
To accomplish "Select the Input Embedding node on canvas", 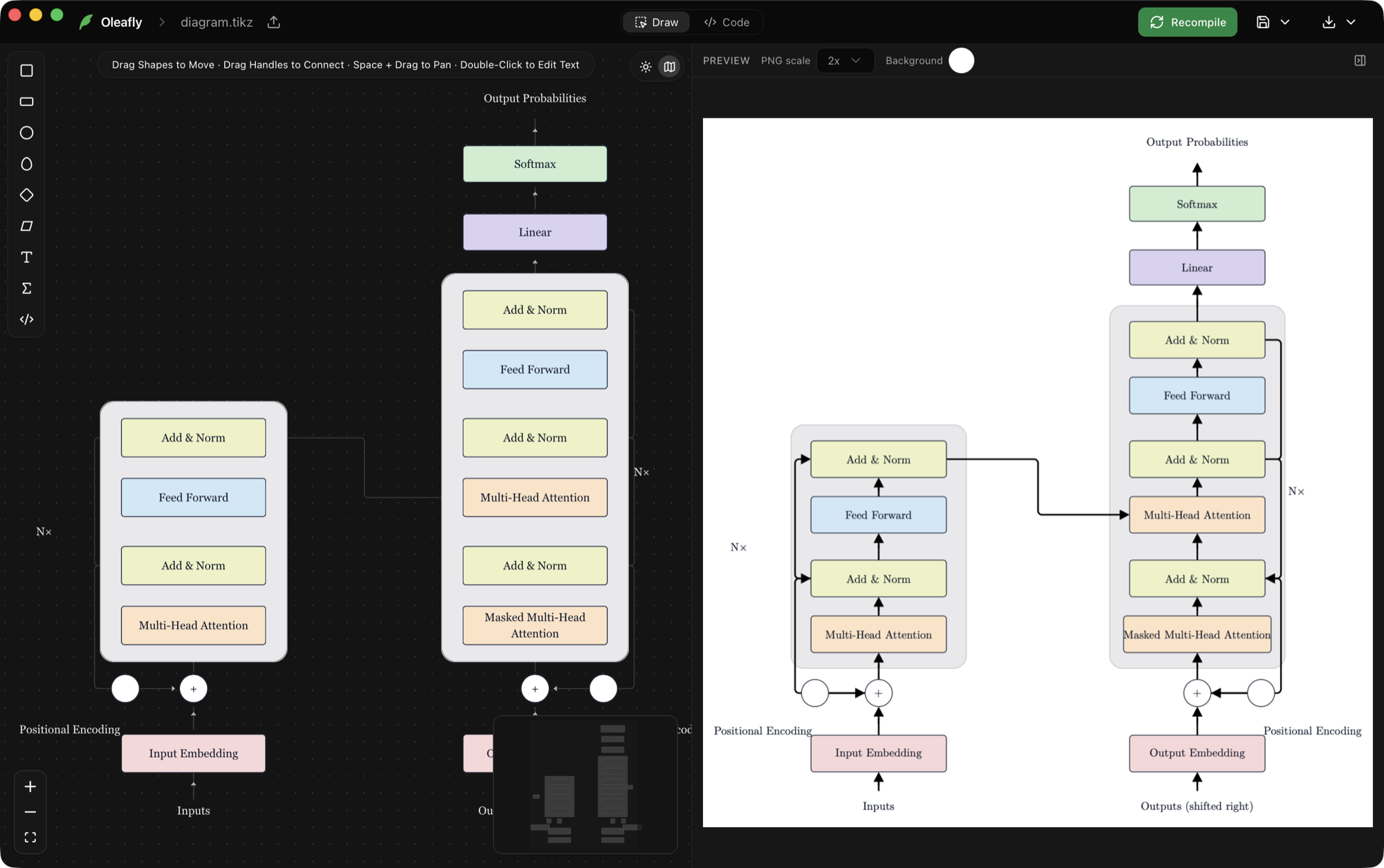I will pyautogui.click(x=194, y=753).
